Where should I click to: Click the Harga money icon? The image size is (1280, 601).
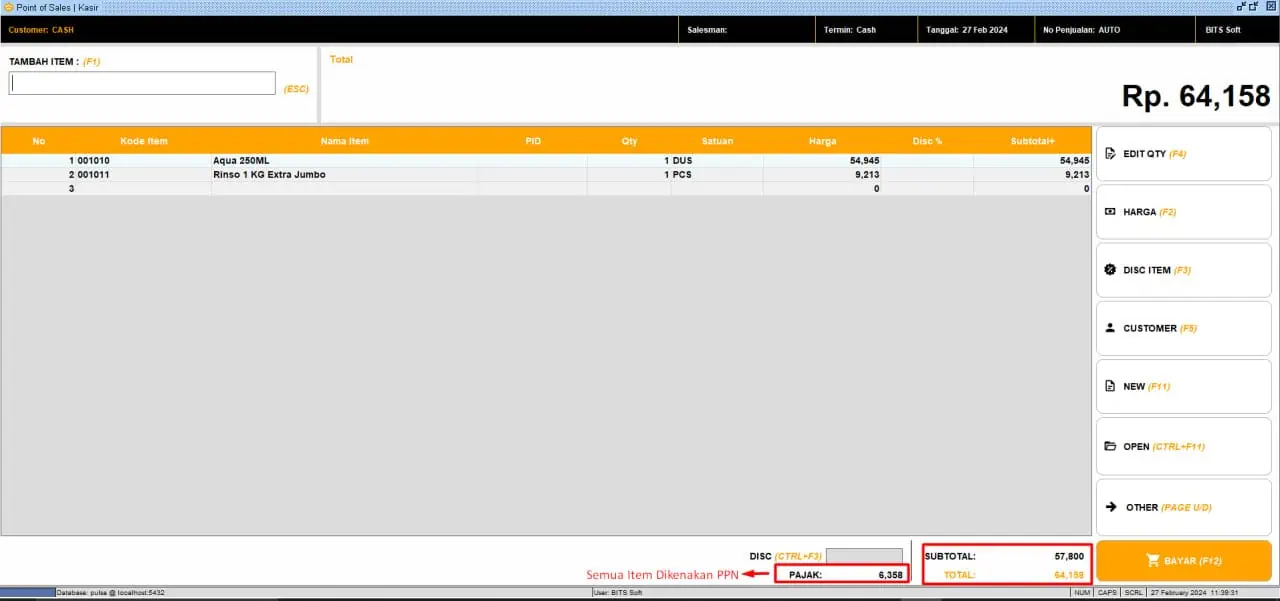point(1110,212)
